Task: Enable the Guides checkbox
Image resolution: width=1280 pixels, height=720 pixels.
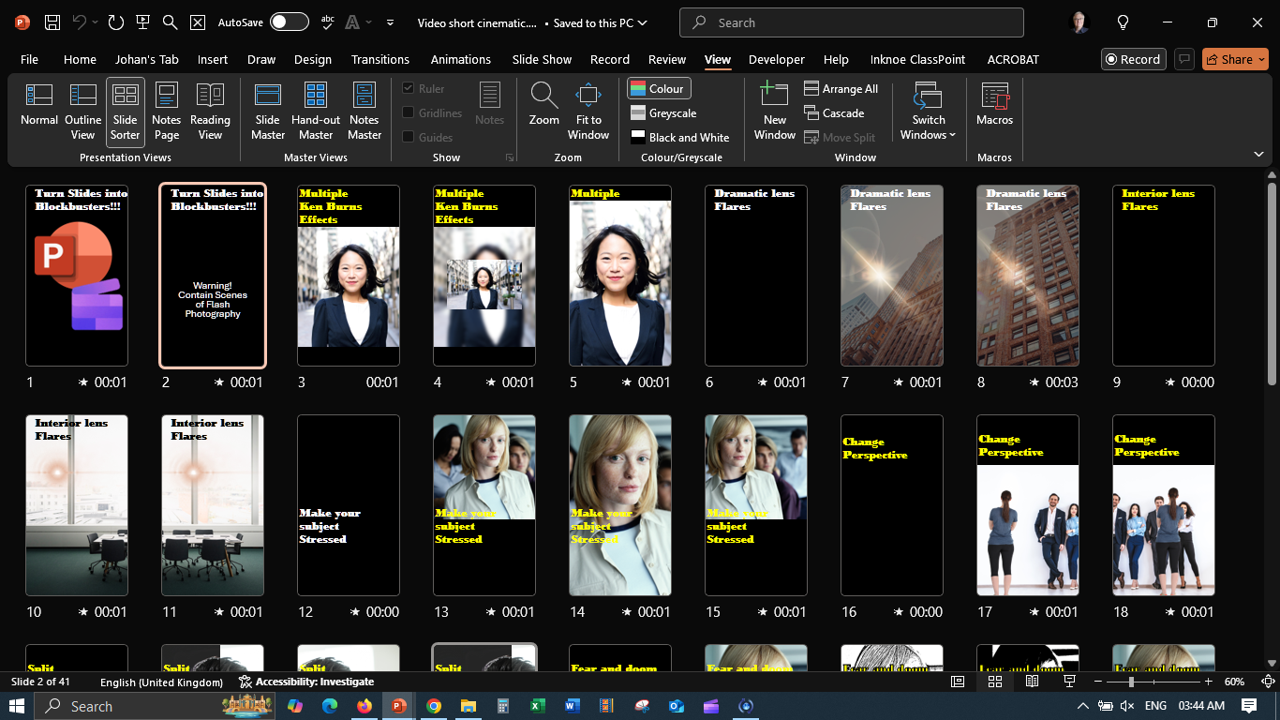Action: [x=408, y=137]
